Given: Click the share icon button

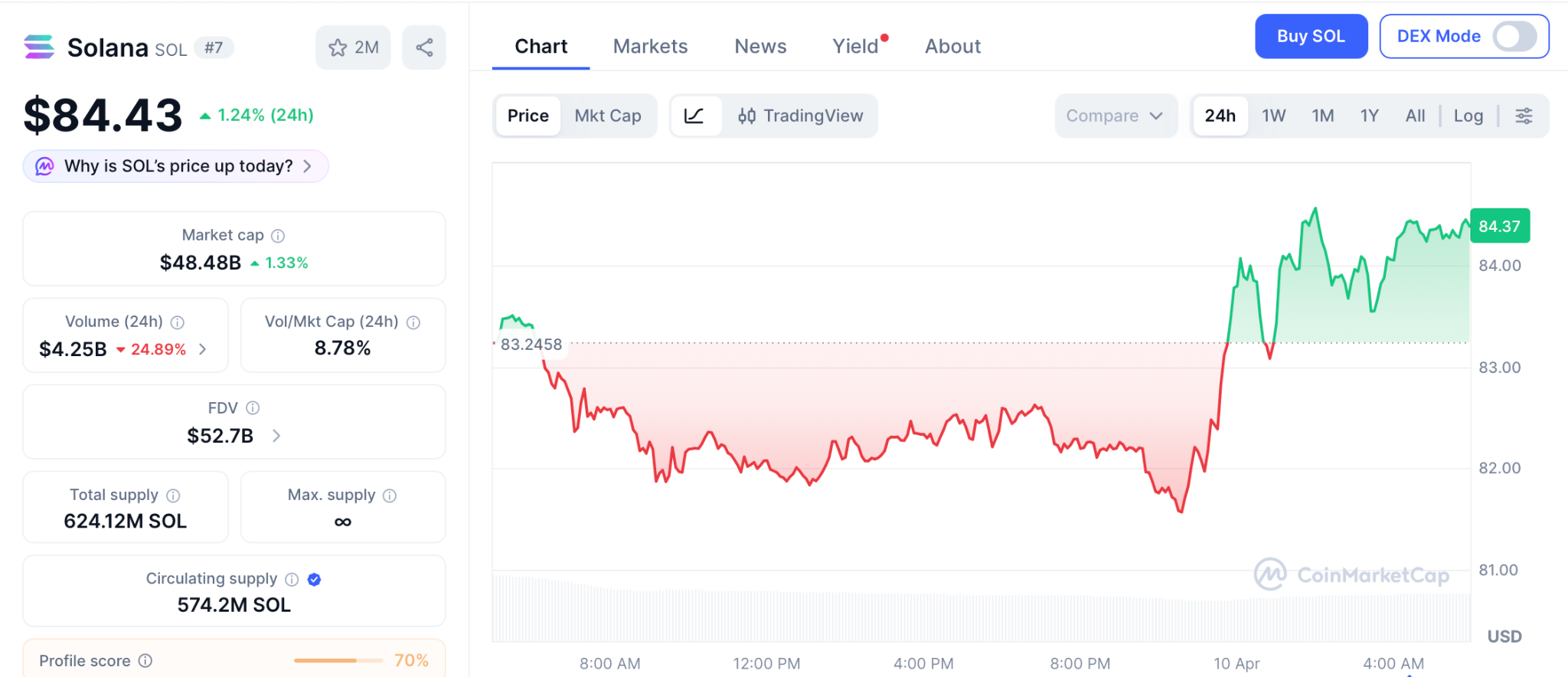Looking at the screenshot, I should coord(424,47).
